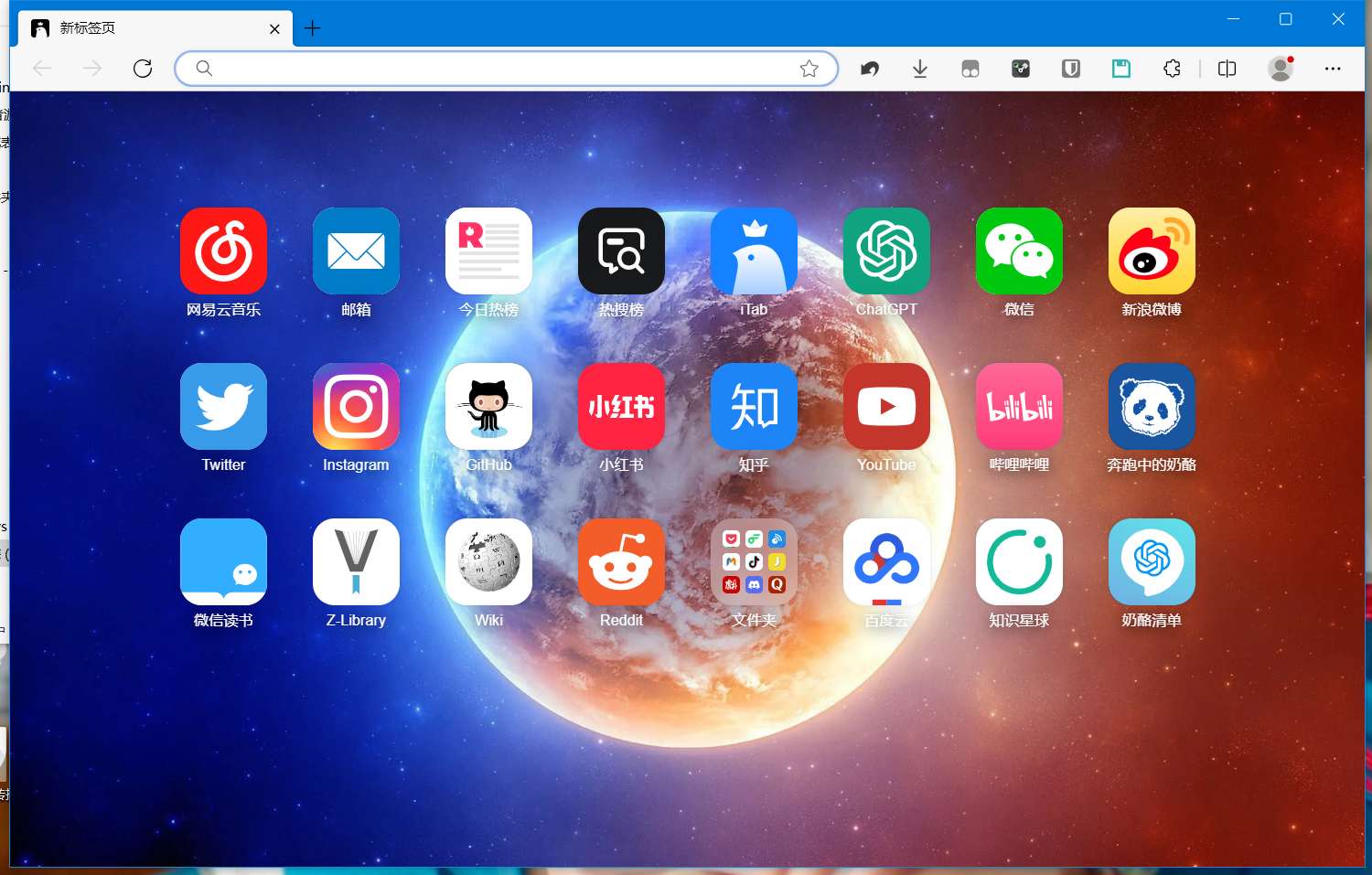Viewport: 1372px width, 875px height.
Task: Open the extensions puzzle piece menu
Action: [x=1172, y=69]
